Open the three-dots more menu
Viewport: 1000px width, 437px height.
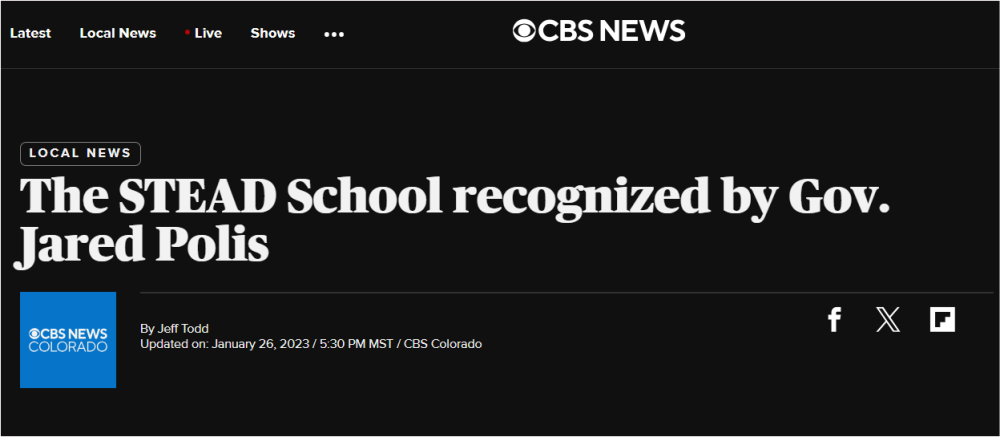coord(334,34)
